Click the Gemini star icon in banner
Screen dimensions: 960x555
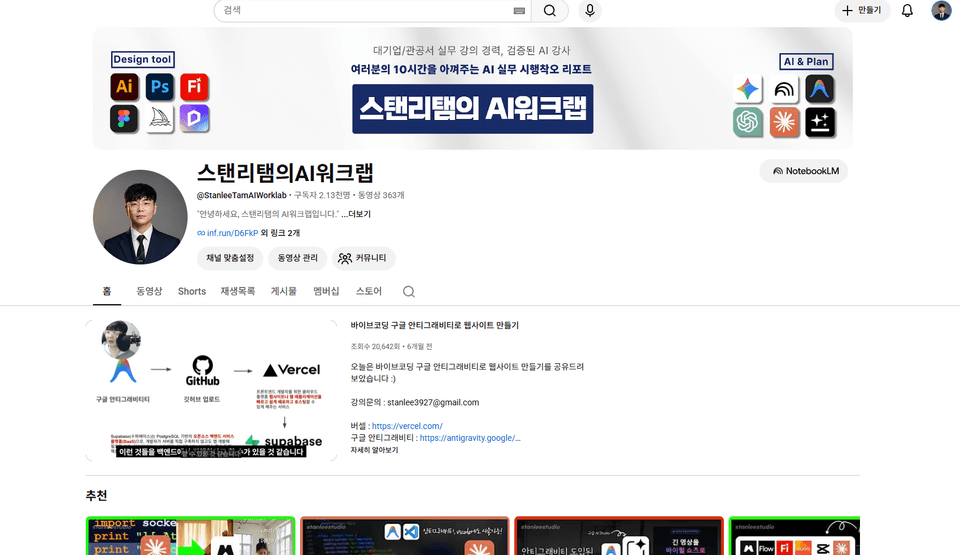click(748, 89)
